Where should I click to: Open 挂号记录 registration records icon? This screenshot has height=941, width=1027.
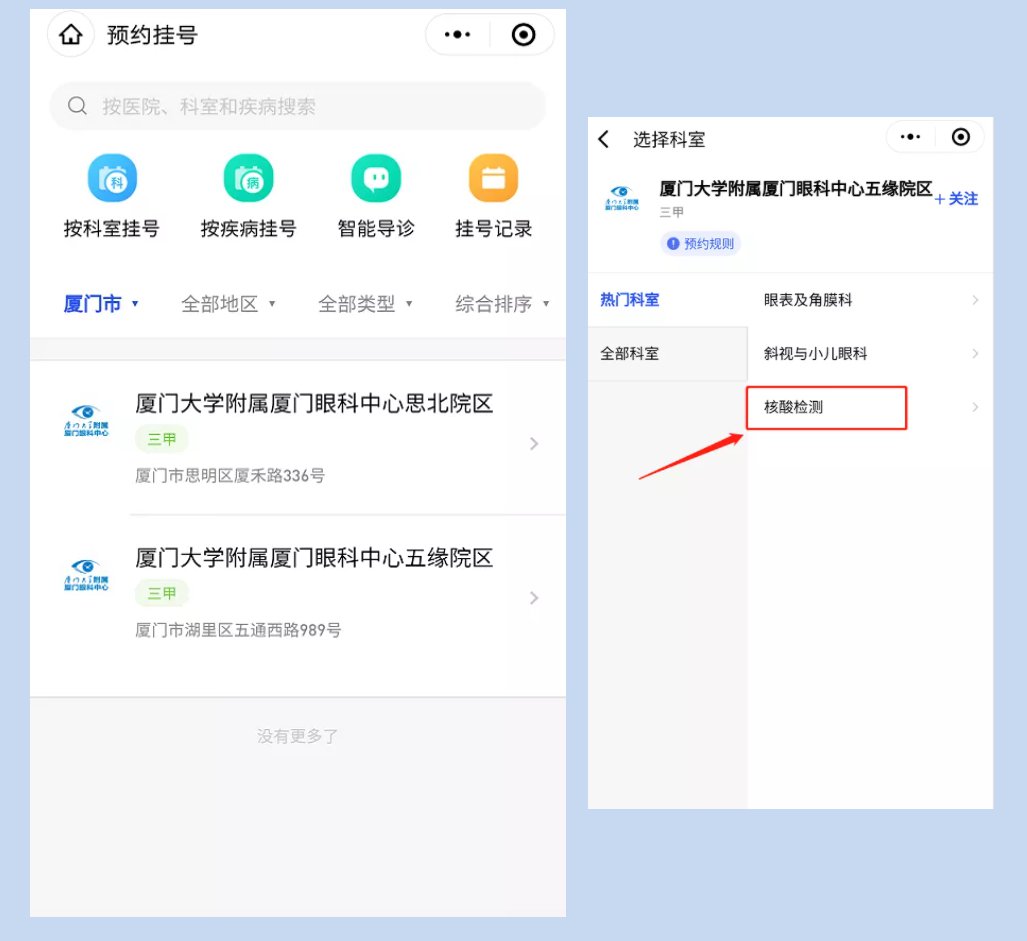[x=493, y=180]
